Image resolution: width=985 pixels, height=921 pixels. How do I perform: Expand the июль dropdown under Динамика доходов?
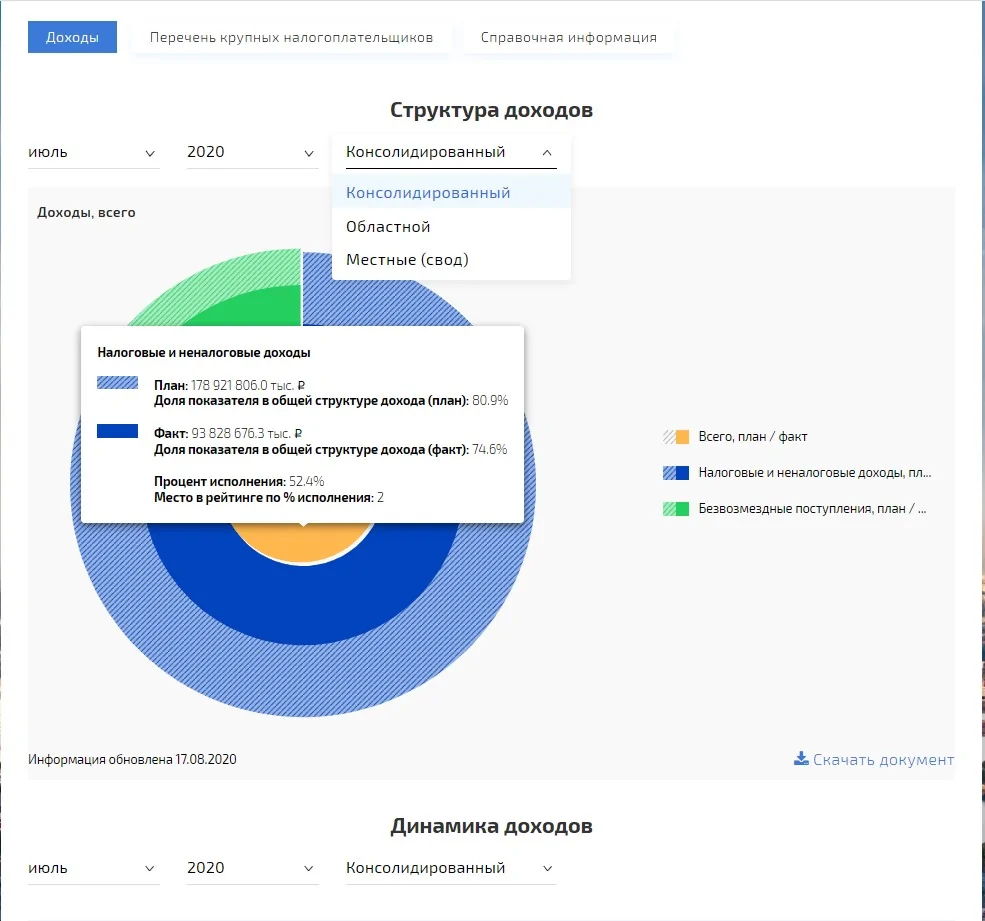click(x=94, y=868)
